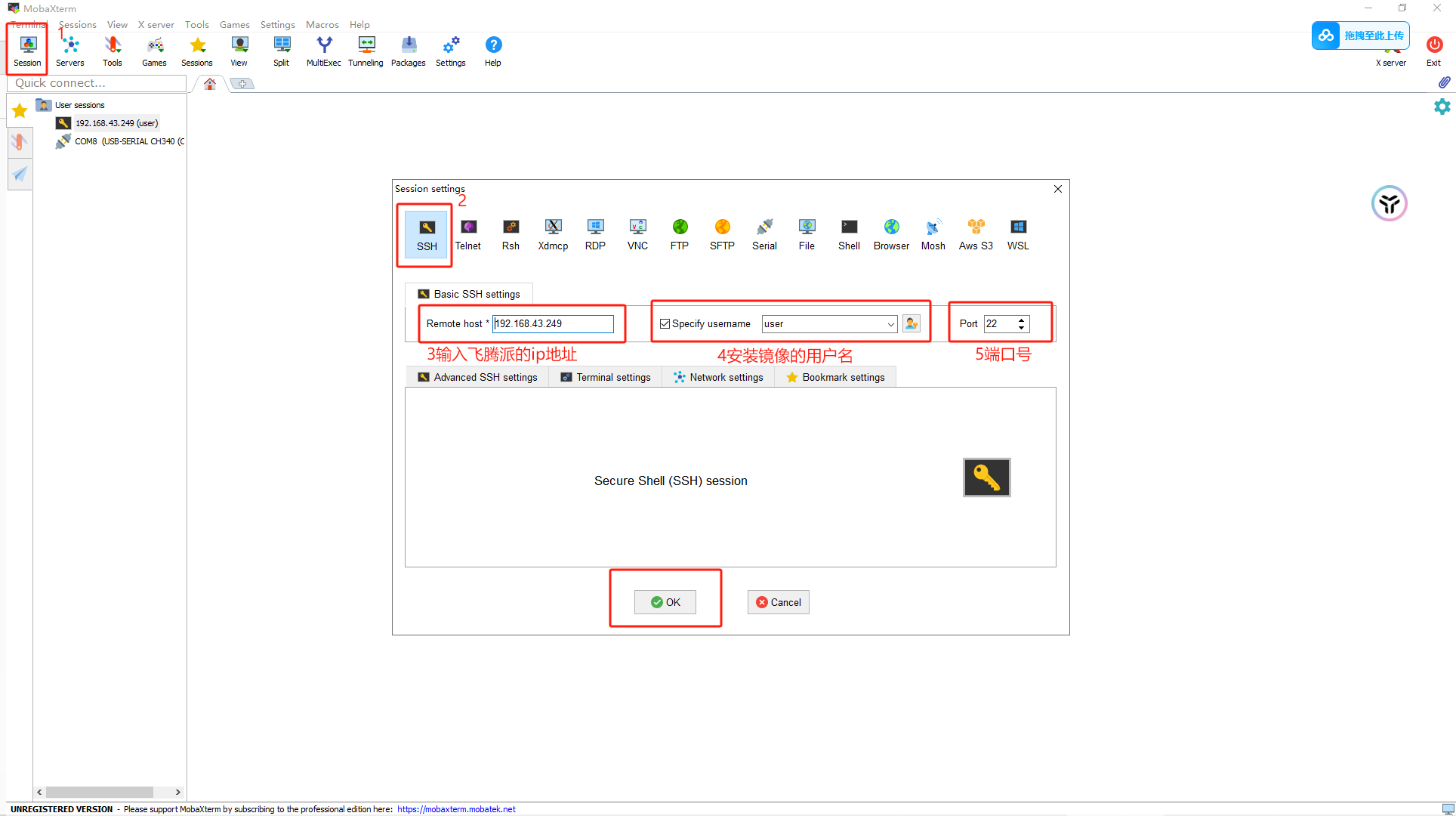The width and height of the screenshot is (1456, 816).
Task: Switch to Advanced SSH settings tab
Action: click(x=478, y=377)
